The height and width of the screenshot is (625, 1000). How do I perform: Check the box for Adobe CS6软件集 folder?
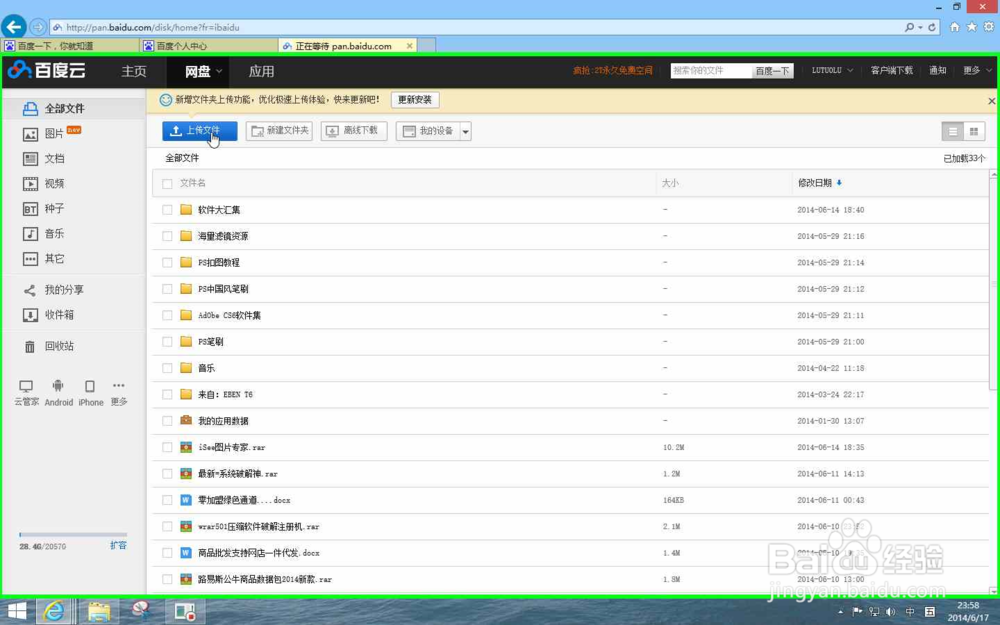click(x=167, y=316)
